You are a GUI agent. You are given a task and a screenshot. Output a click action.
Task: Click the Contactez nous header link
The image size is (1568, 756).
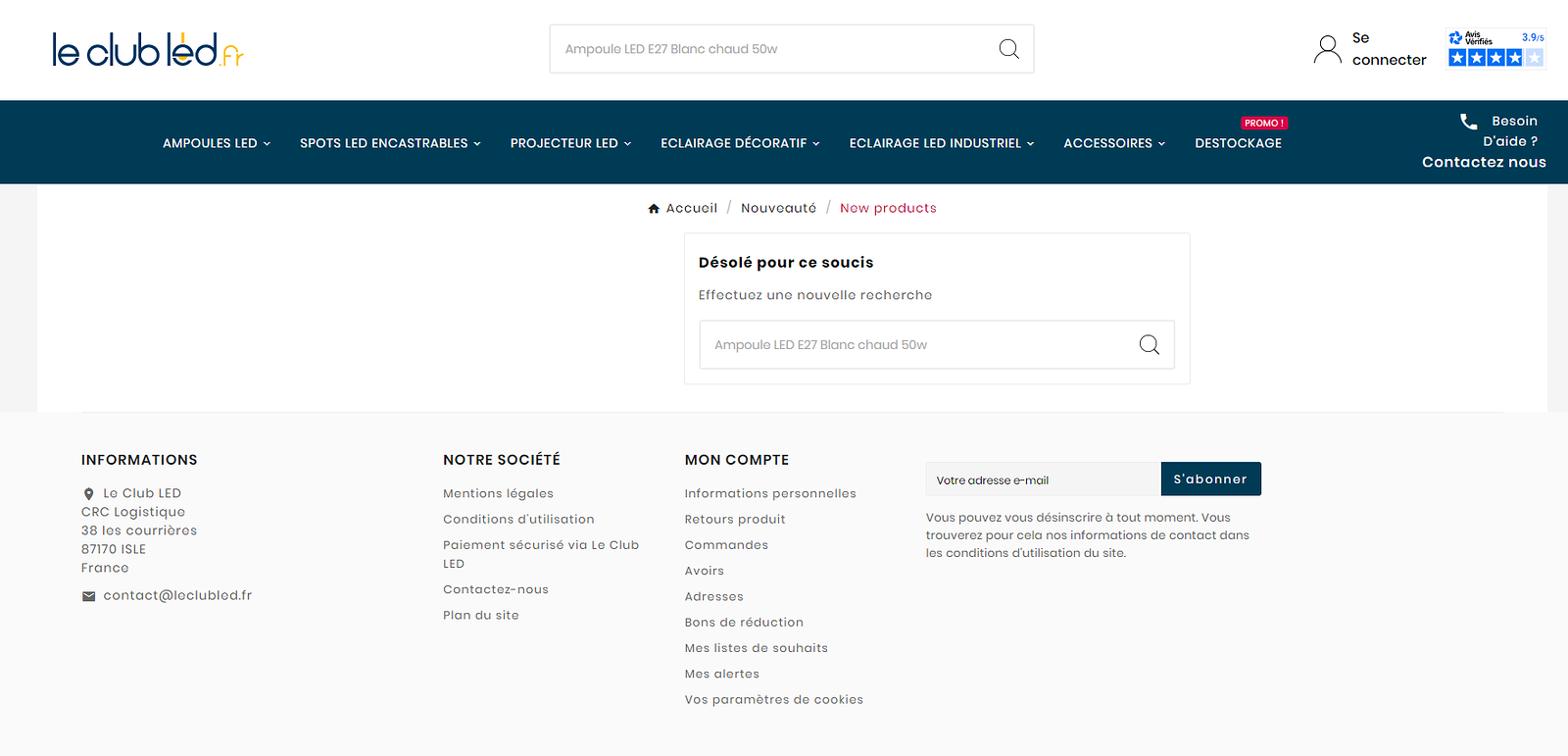[x=1484, y=163]
